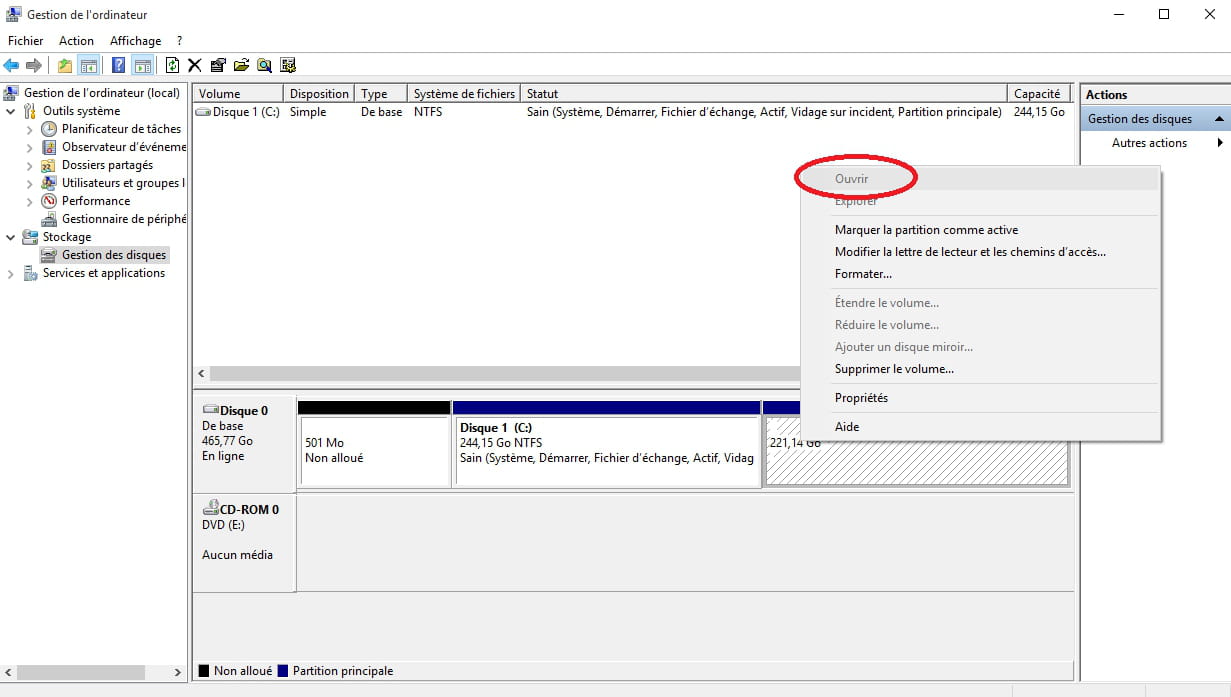1231x697 pixels.
Task: Click the Gestion de l'ordinateur root icon
Action: 12,93
